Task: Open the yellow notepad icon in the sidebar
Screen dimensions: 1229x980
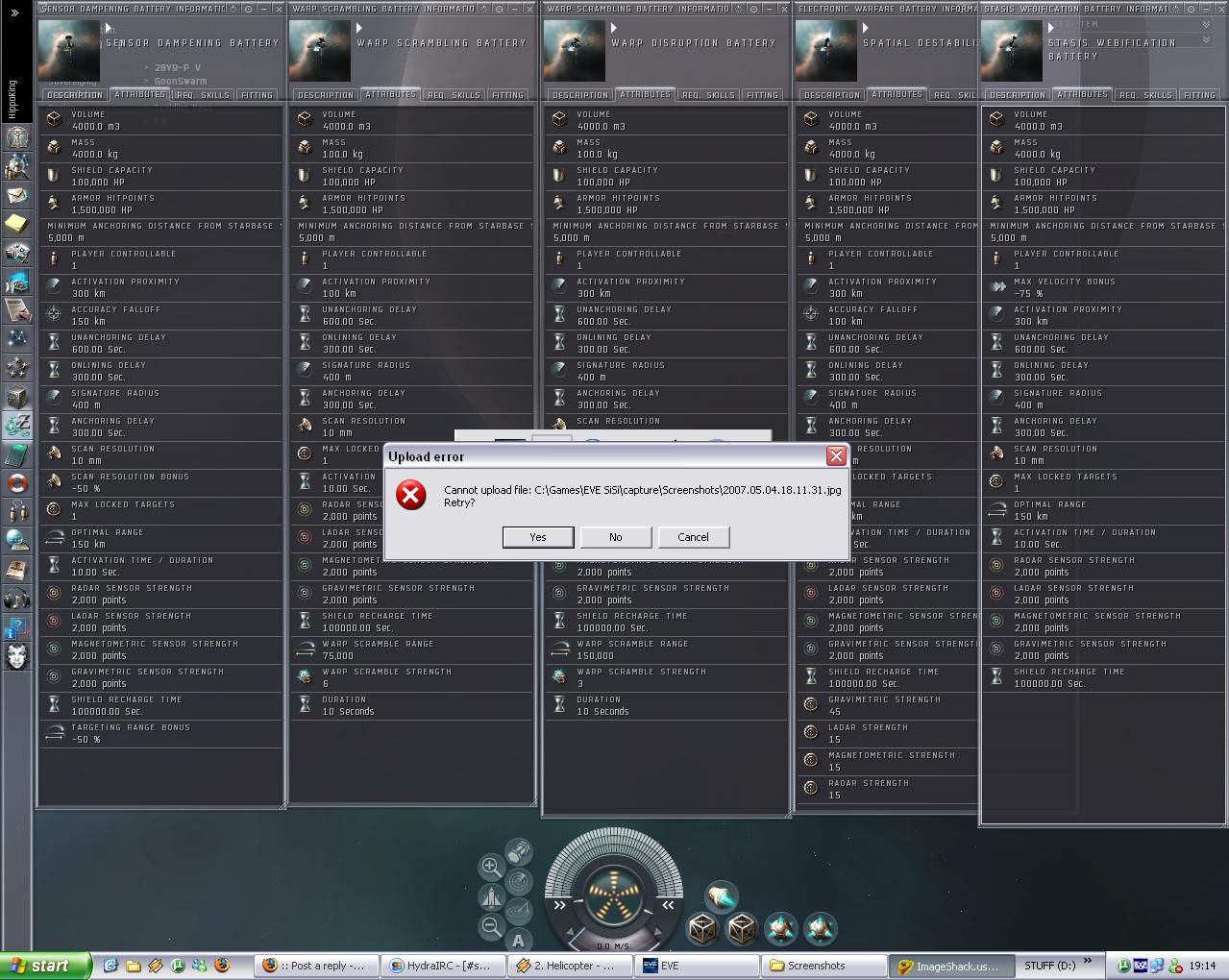Action: pos(16,224)
